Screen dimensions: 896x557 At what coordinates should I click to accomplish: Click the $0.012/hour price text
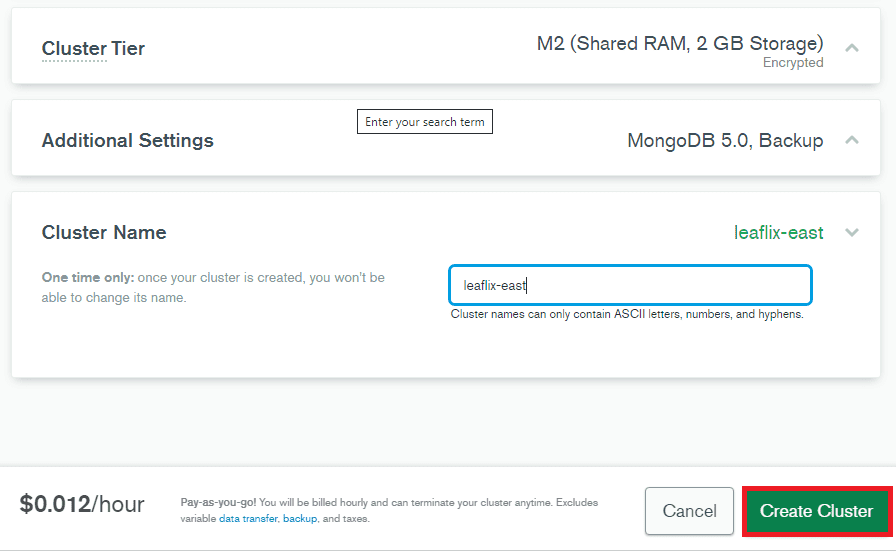(x=82, y=504)
